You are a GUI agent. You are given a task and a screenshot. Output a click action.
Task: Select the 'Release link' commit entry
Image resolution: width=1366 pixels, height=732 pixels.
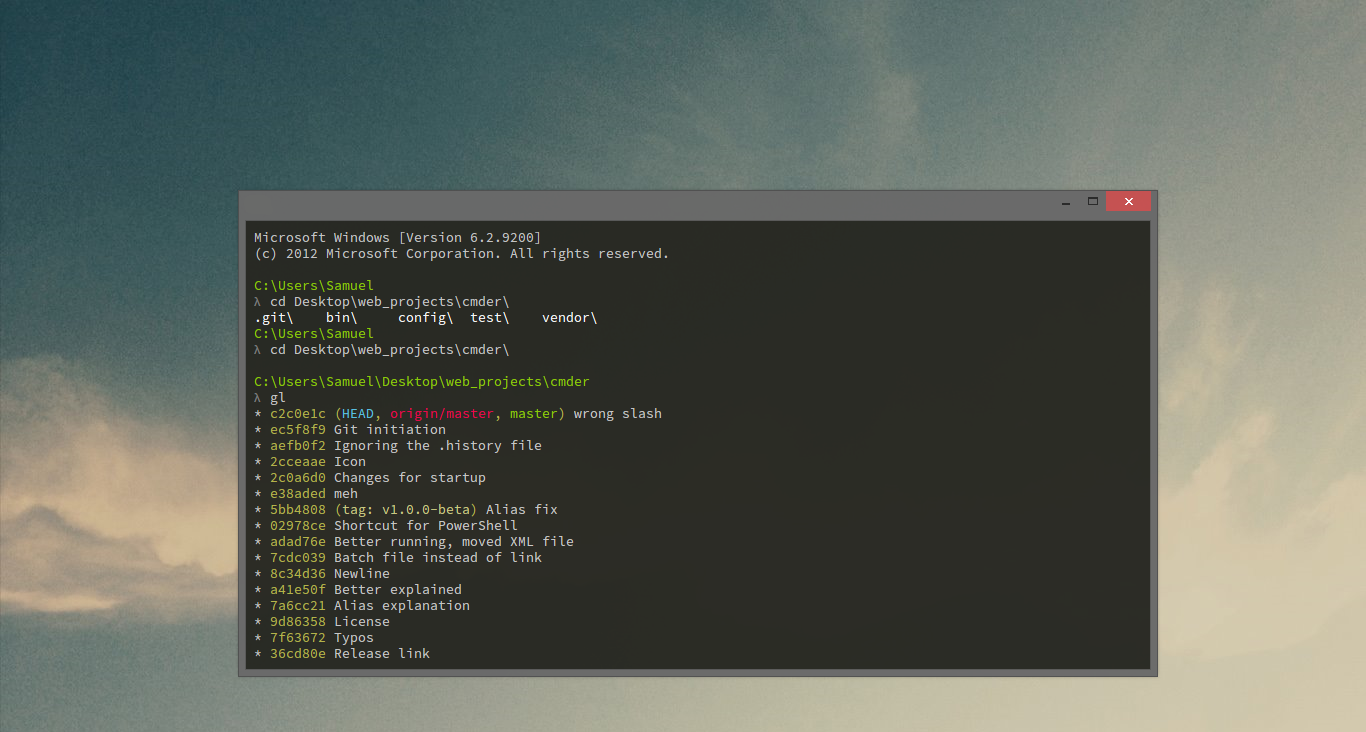385,653
